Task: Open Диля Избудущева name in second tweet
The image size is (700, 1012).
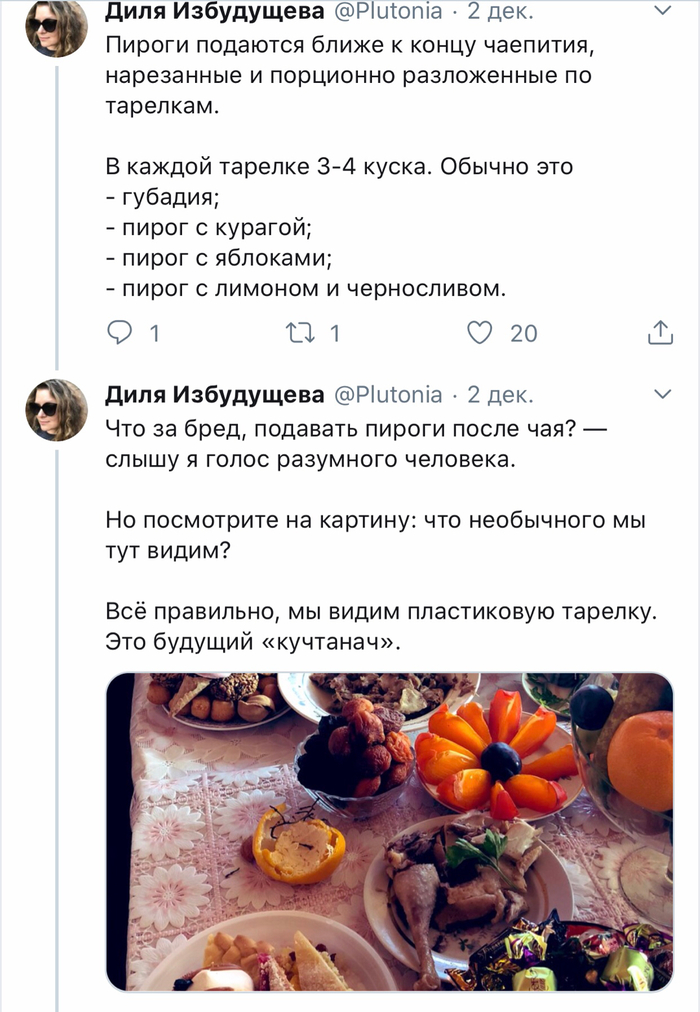Action: point(214,395)
